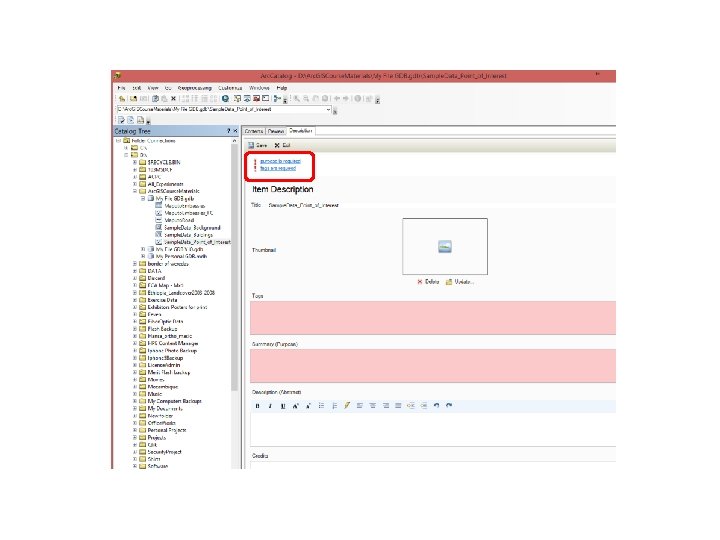Viewport: 720px width, 540px height.
Task: Decrease font size in Description editor
Action: click(x=309, y=406)
